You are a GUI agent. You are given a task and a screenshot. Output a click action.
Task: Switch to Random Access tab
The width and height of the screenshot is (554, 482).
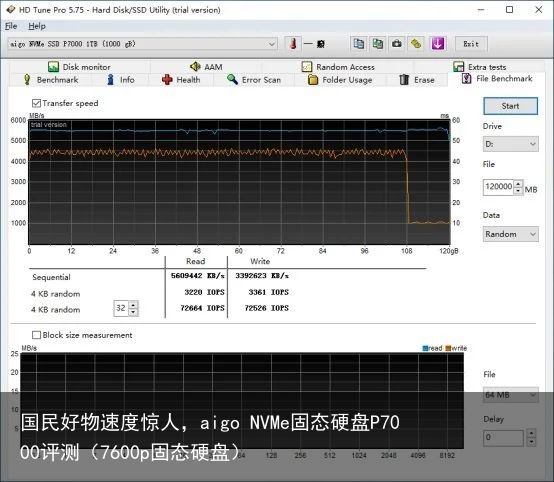(x=338, y=67)
